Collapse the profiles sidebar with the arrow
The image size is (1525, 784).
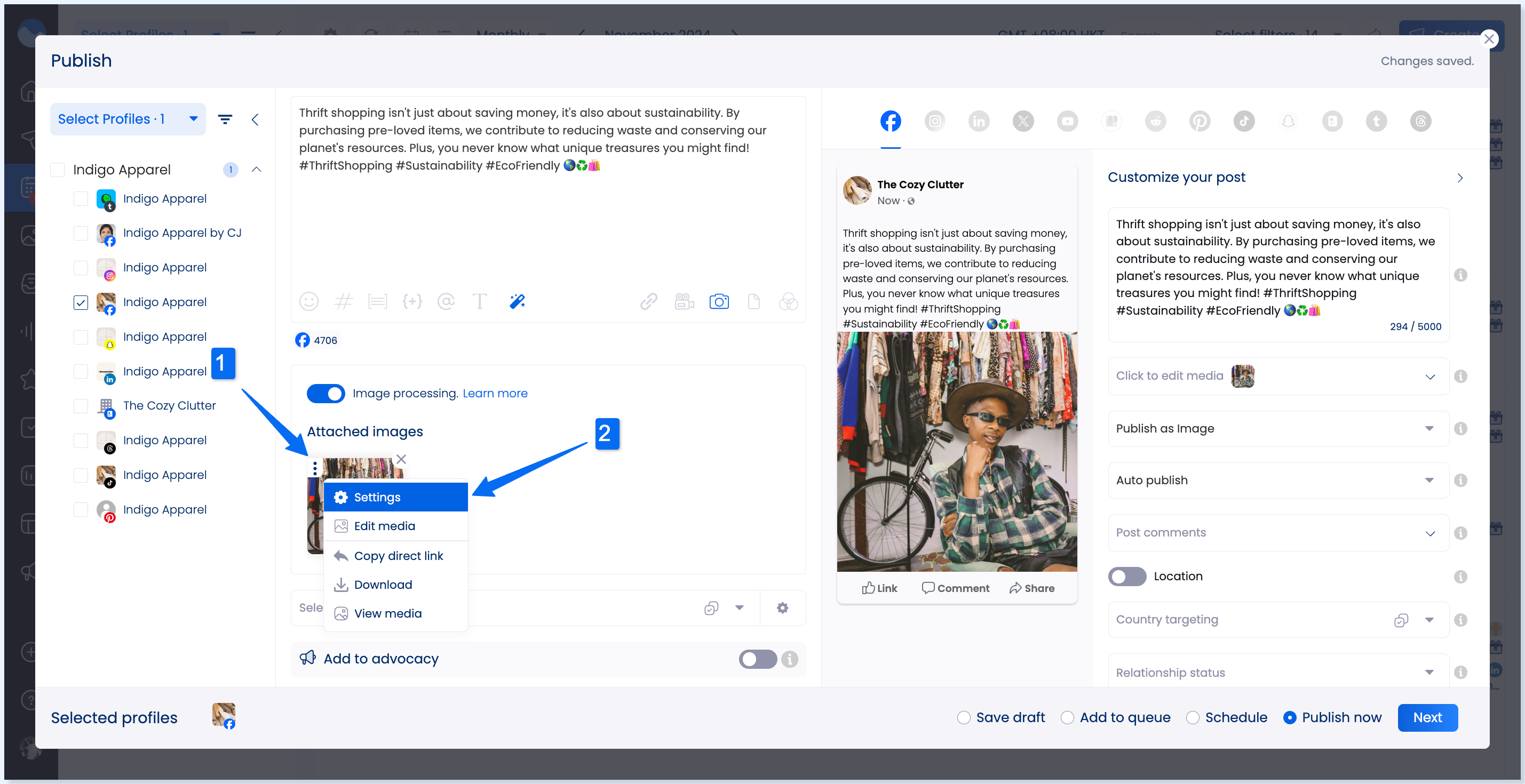[x=255, y=119]
